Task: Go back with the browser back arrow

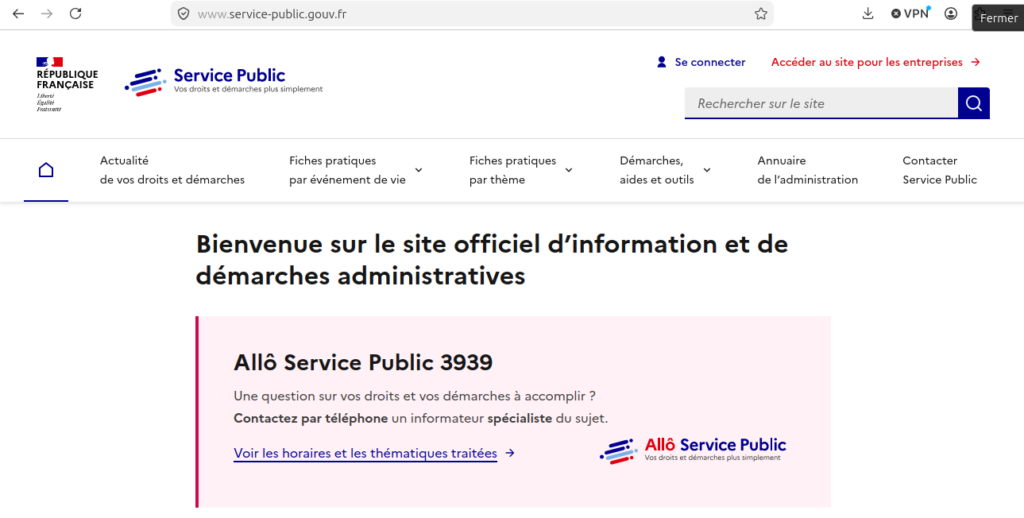Action: [x=18, y=14]
